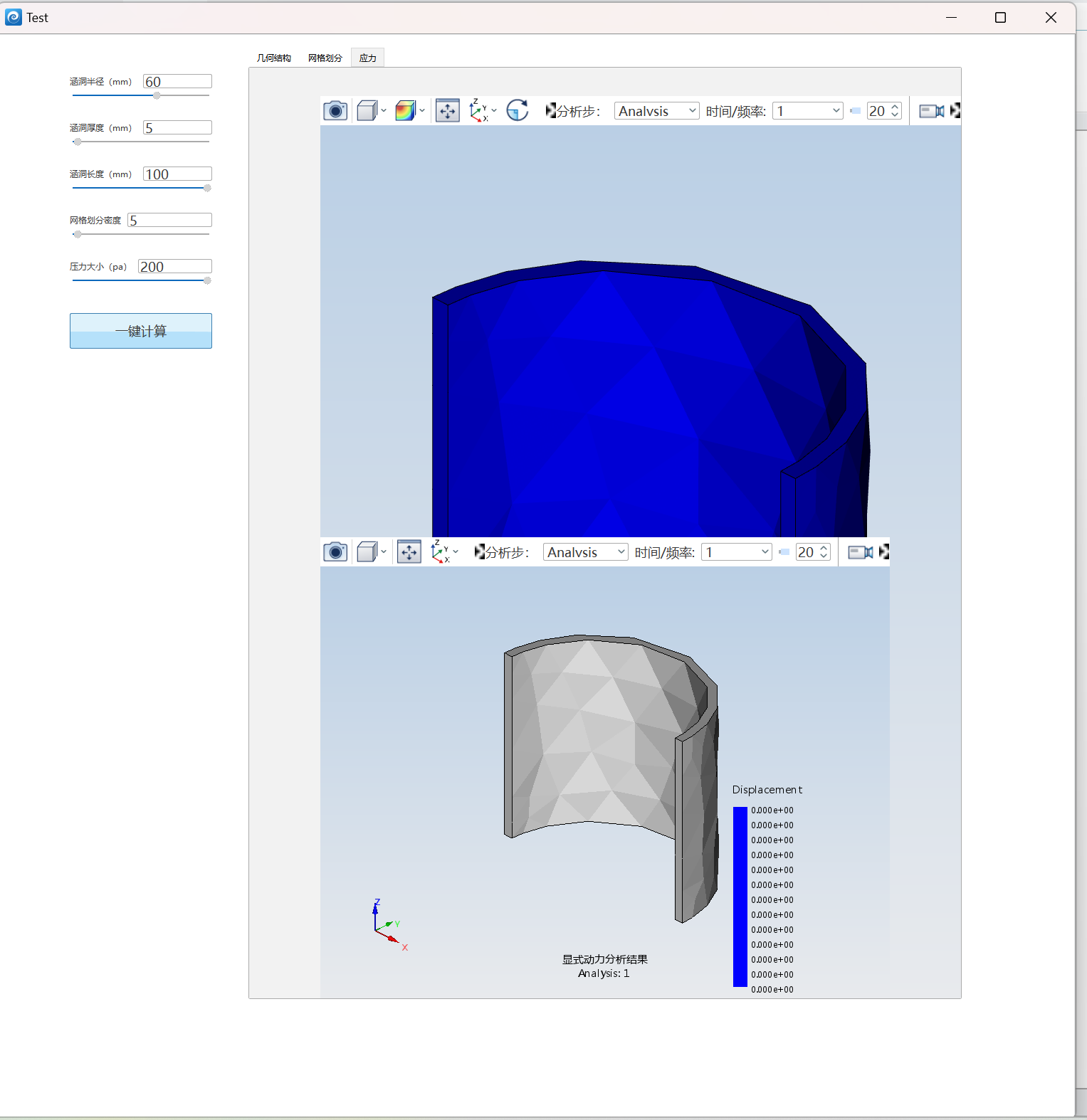Image resolution: width=1087 pixels, height=1120 pixels.
Task: Click the 'Displacement' legend title
Action: (767, 790)
